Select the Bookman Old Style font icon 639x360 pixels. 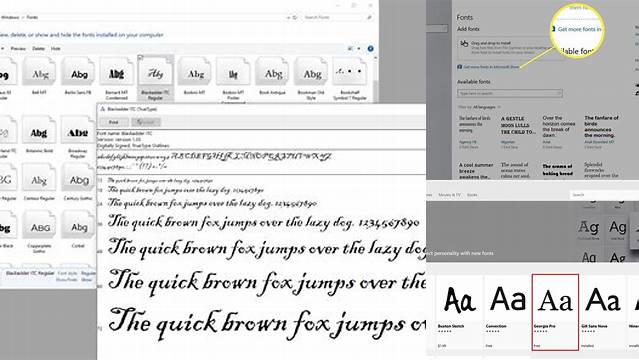311,74
